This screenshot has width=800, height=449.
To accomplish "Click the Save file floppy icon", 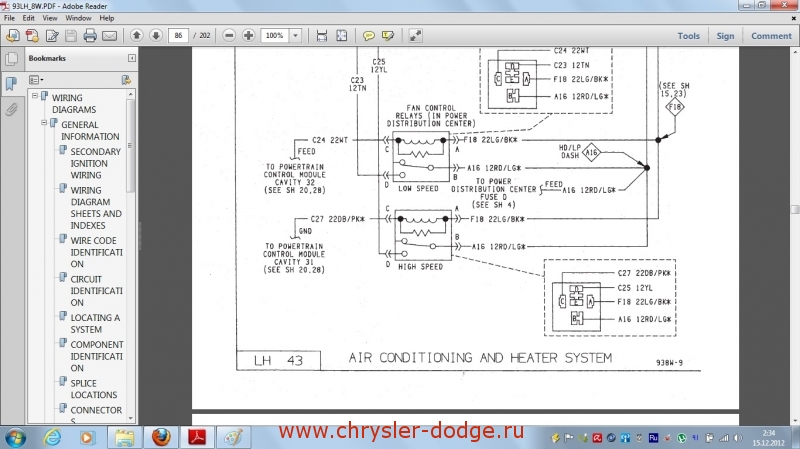I will 71,36.
